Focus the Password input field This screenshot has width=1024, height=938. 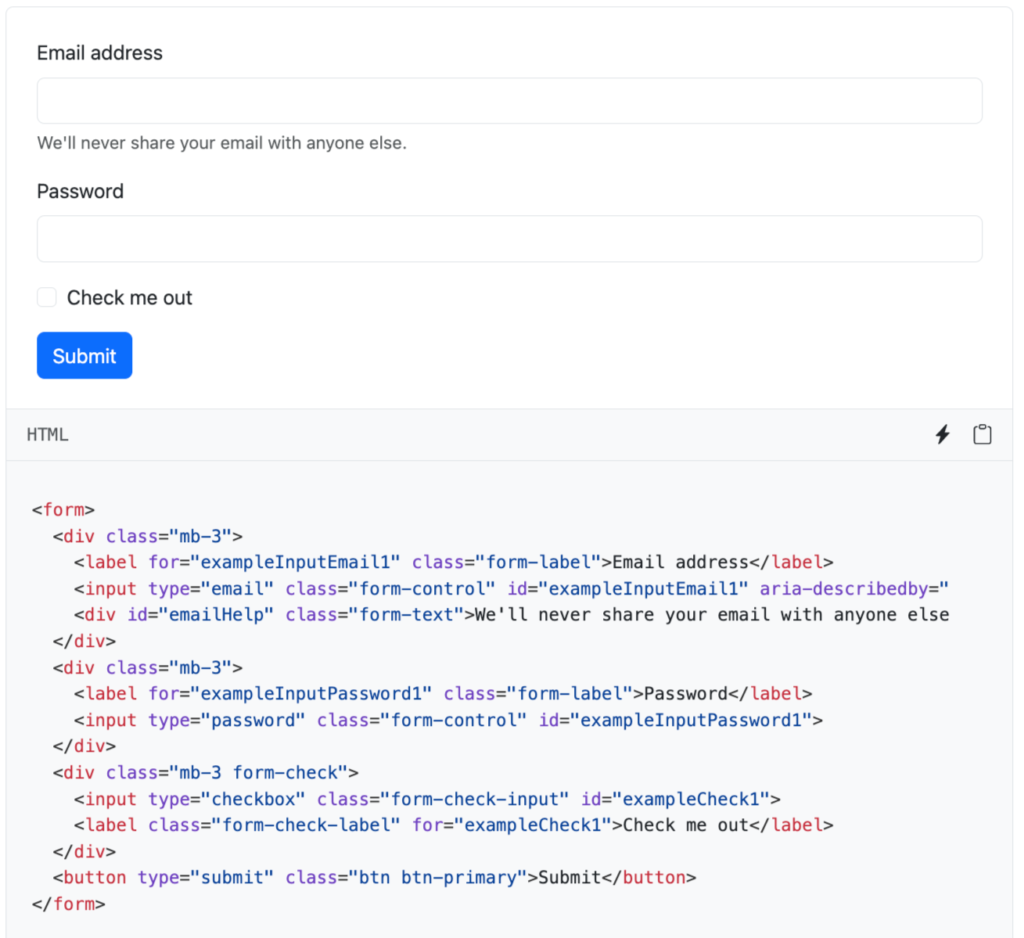tap(509, 239)
